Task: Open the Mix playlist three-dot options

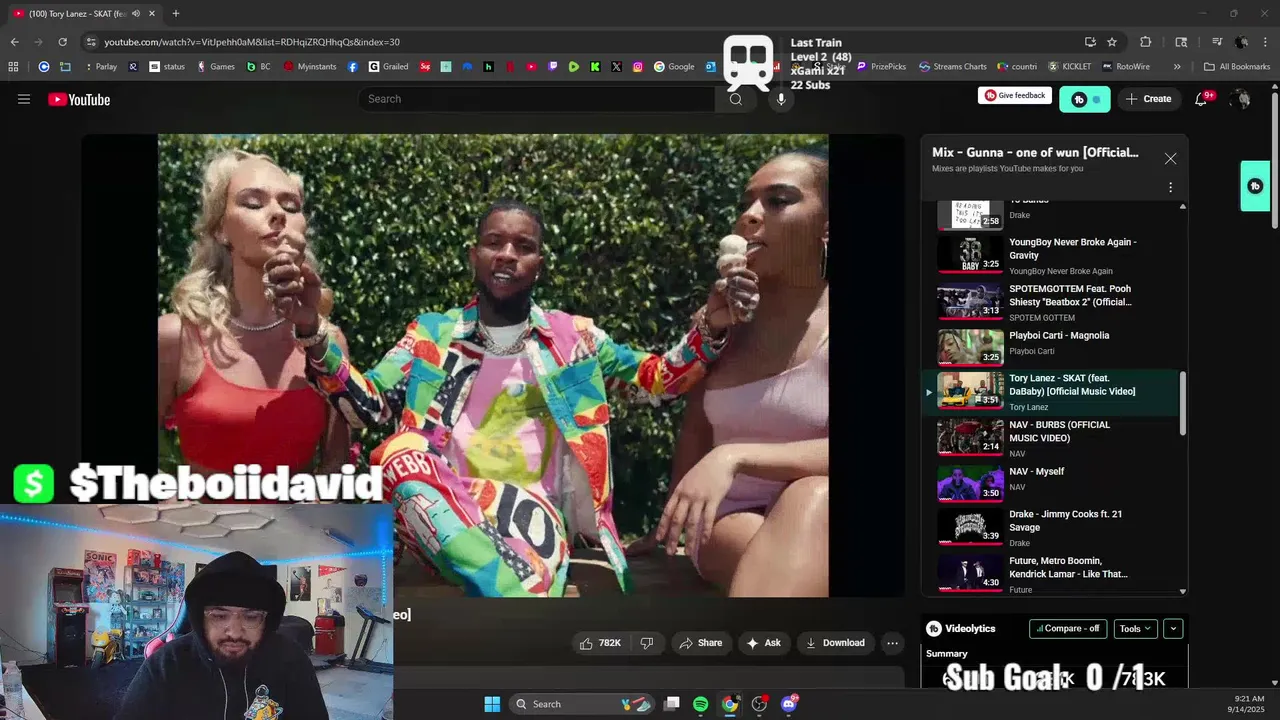Action: click(1170, 187)
